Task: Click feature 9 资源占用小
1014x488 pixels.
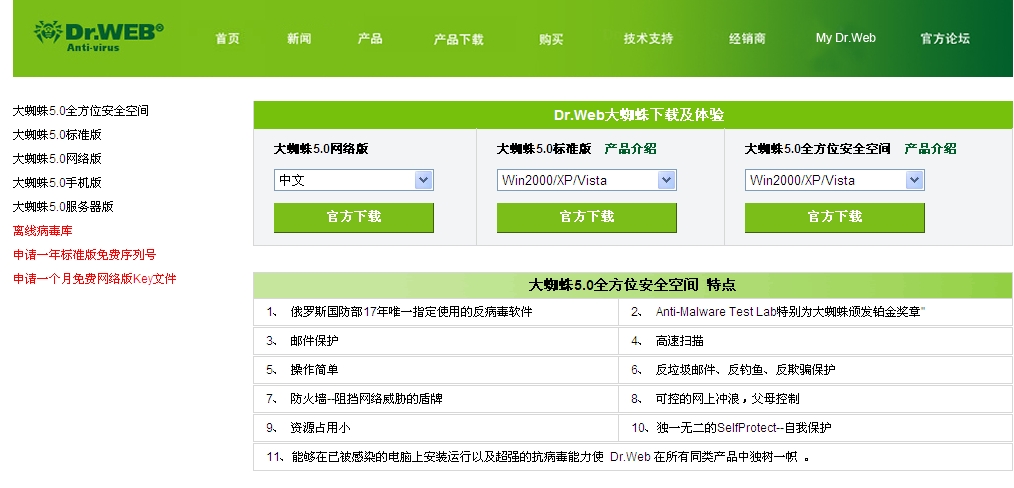Action: pos(320,428)
